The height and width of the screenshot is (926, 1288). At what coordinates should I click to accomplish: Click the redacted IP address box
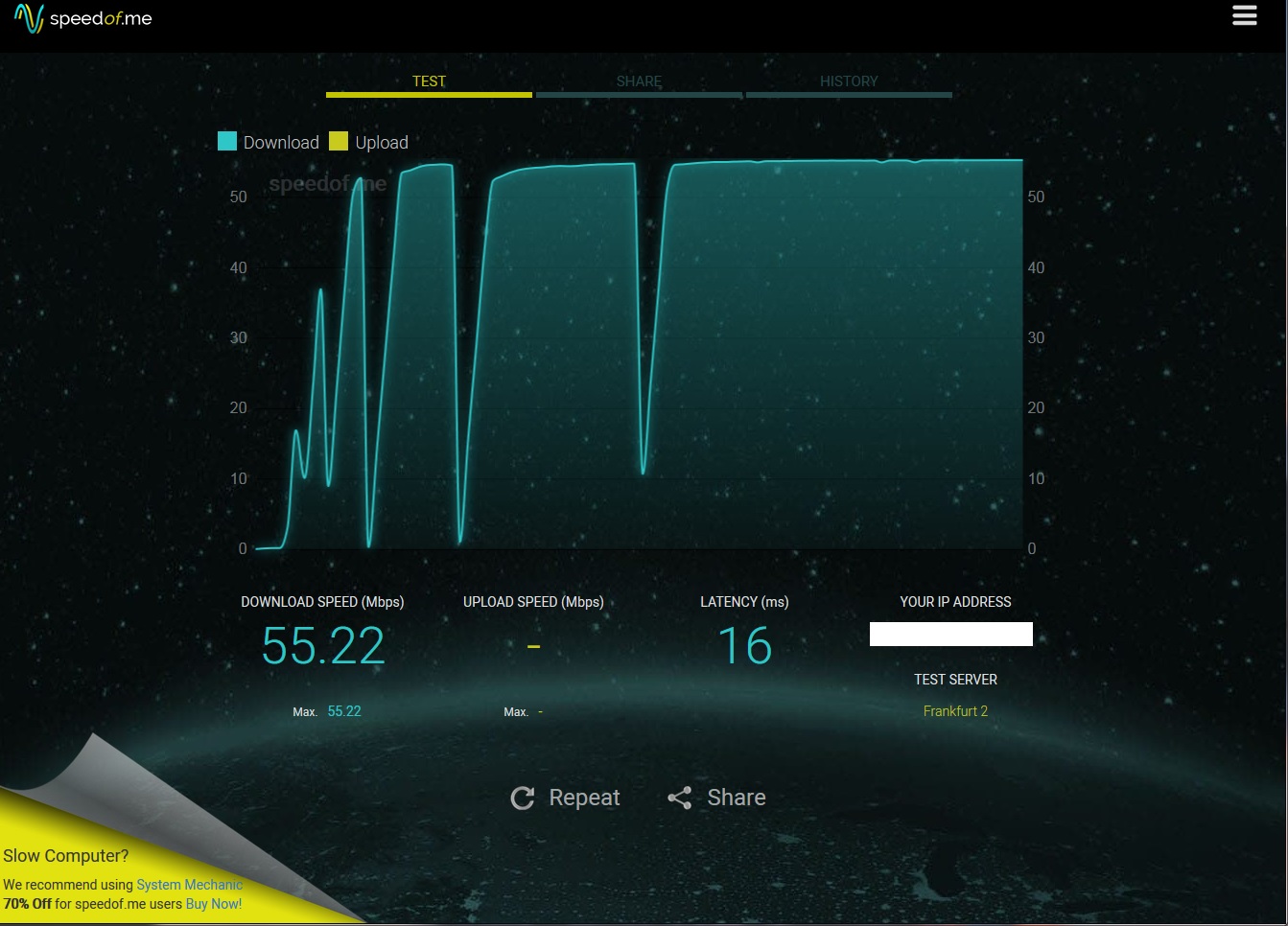click(x=951, y=634)
